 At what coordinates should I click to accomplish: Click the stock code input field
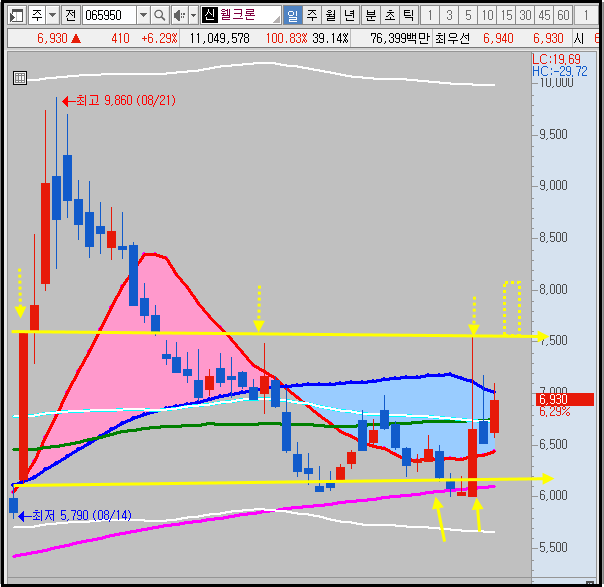(109, 15)
